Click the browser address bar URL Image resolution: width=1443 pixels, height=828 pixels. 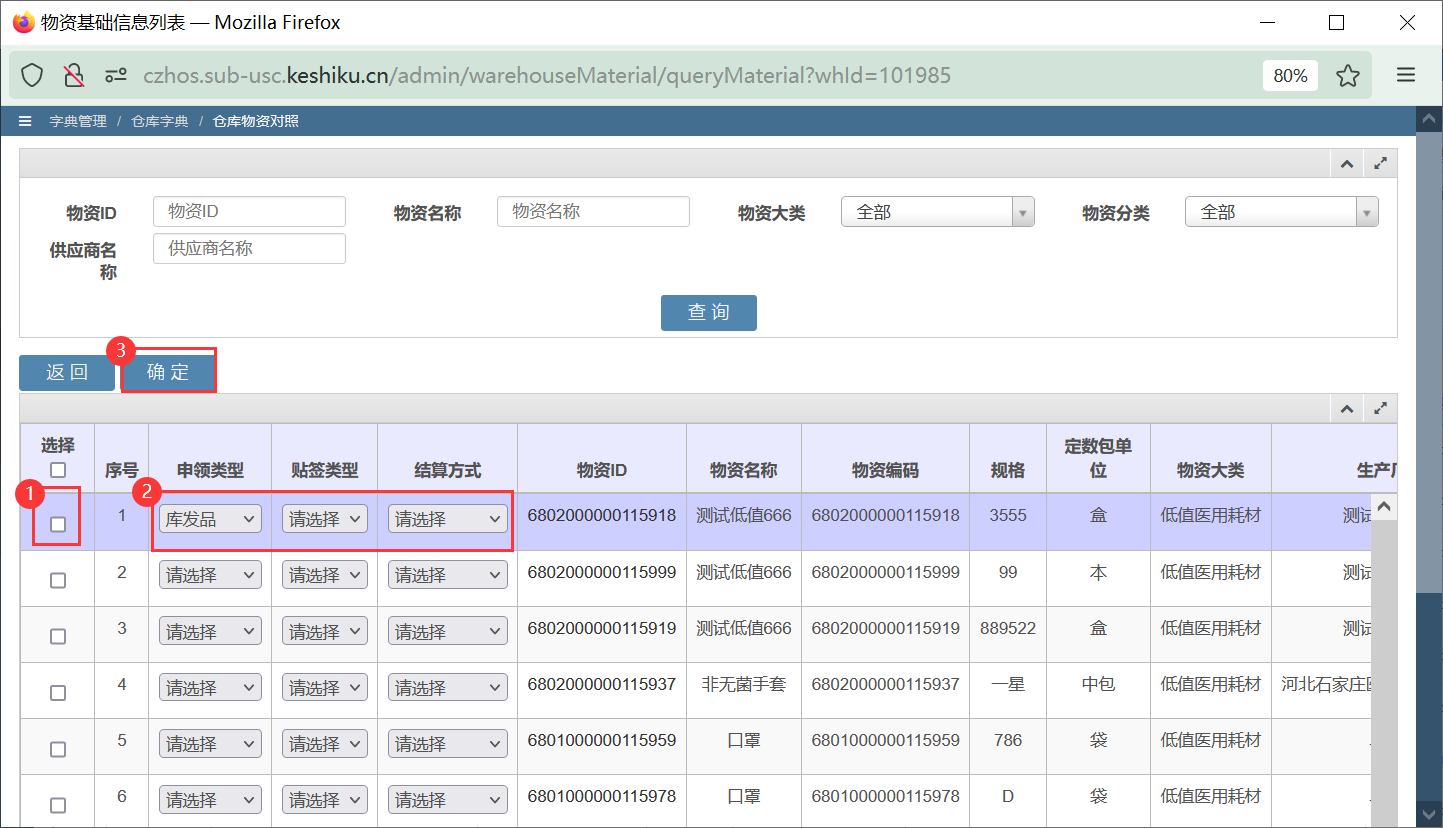(547, 75)
